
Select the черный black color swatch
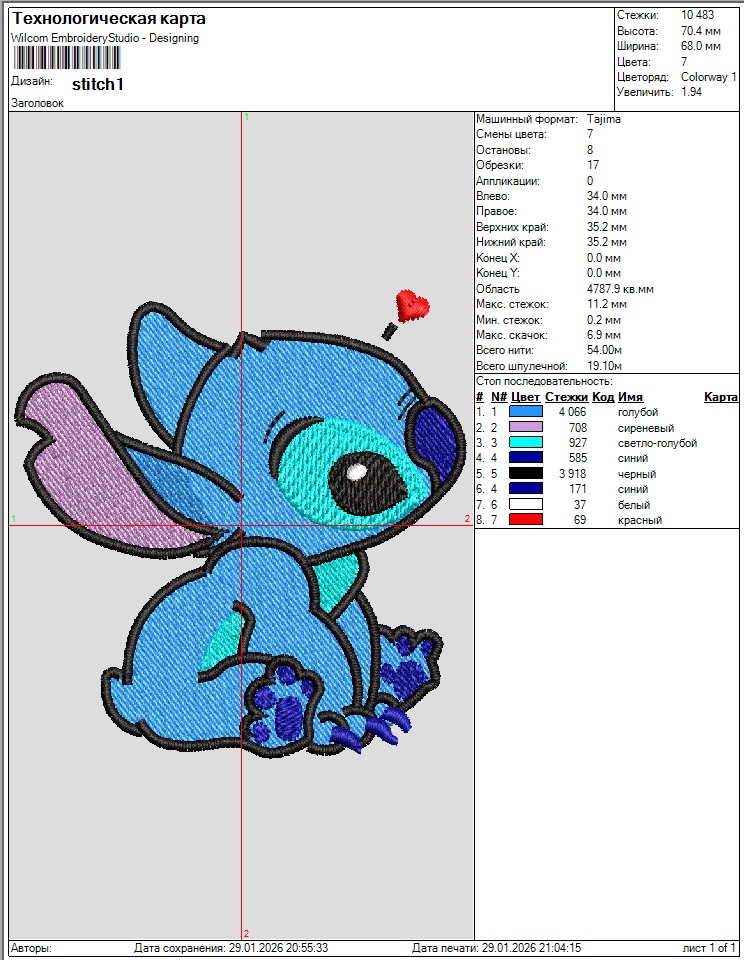526,473
